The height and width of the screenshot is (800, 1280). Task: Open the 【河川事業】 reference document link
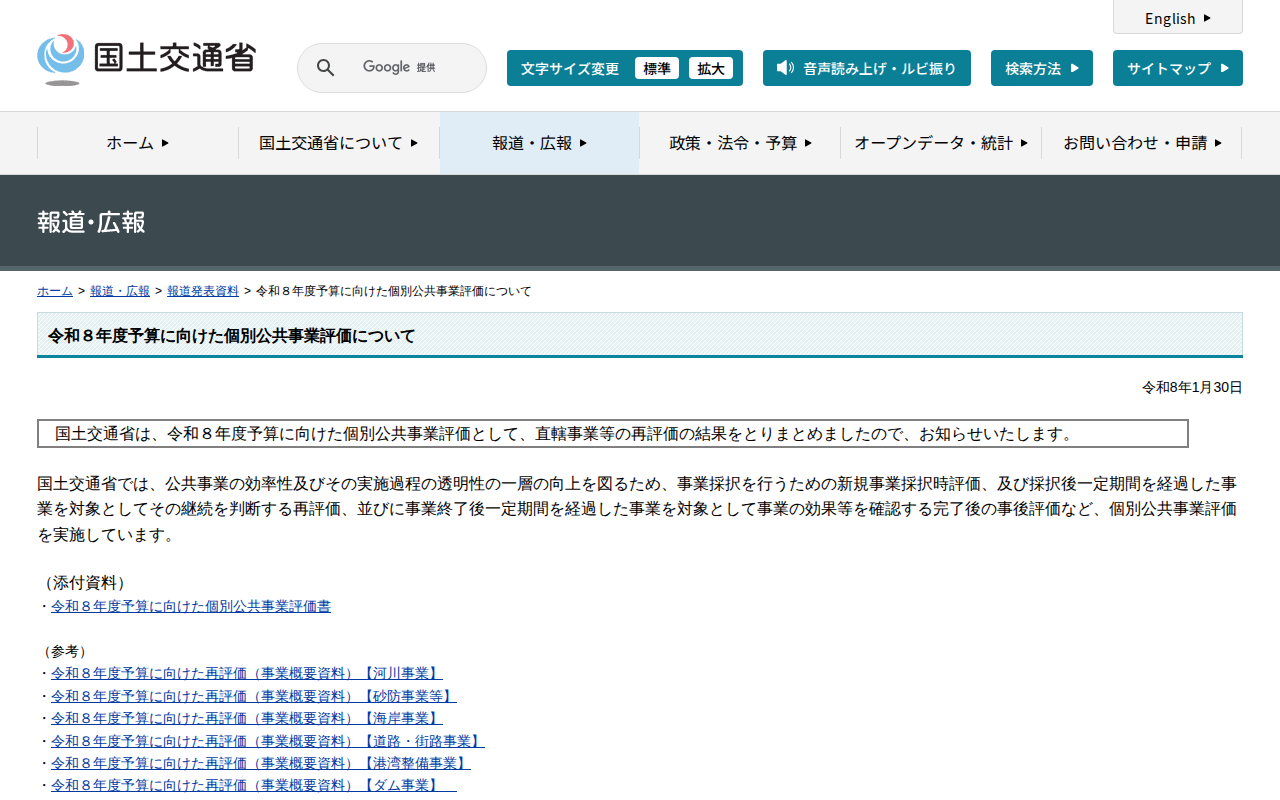coord(246,673)
